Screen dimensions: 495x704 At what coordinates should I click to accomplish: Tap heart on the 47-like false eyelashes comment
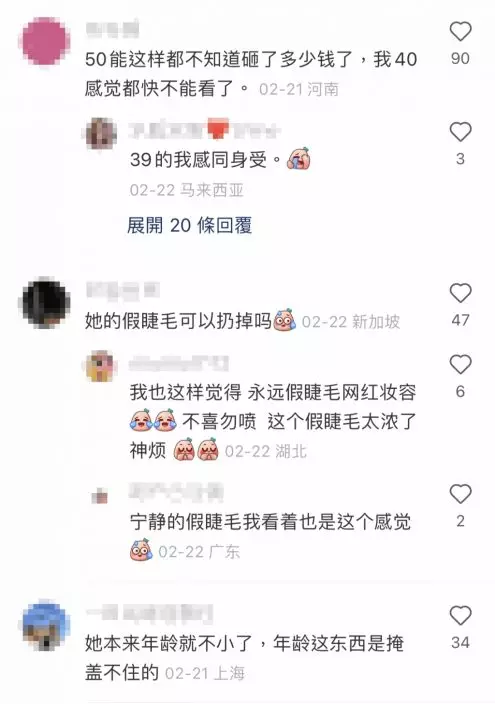pos(460,293)
